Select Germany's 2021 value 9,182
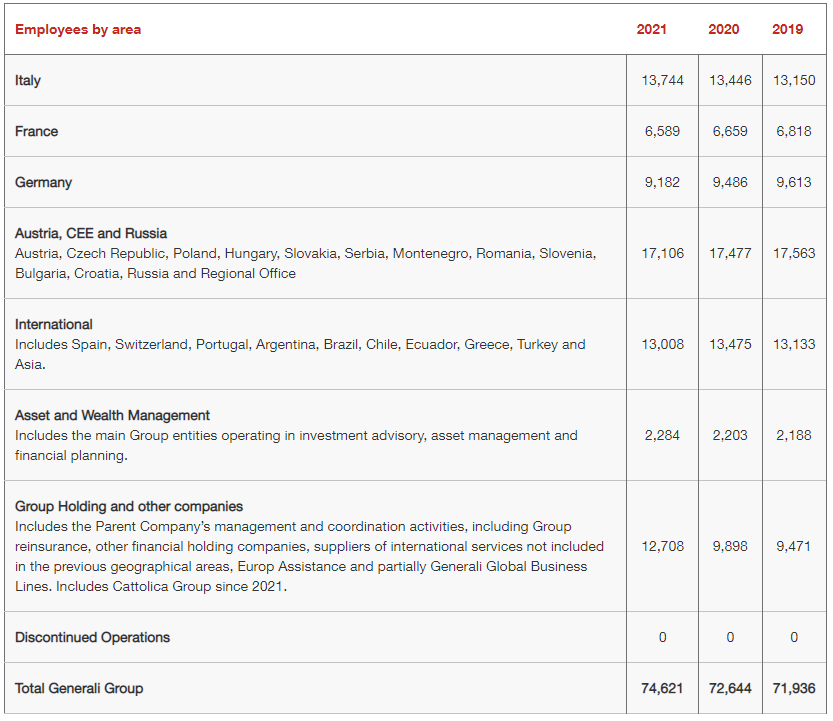833x721 pixels. pyautogui.click(x=662, y=182)
